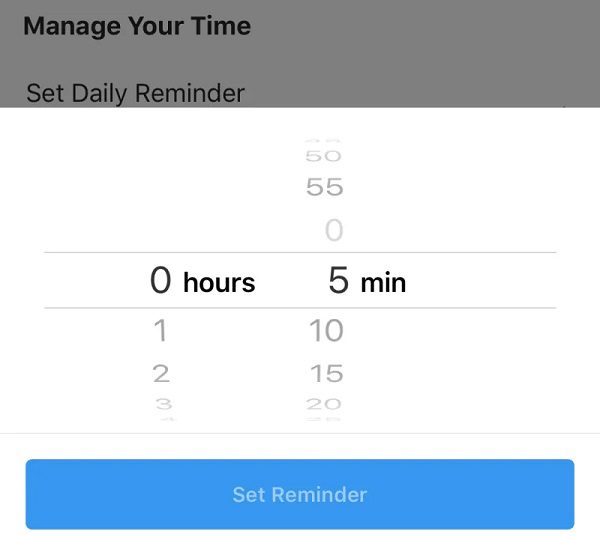Image resolution: width=600 pixels, height=537 pixels.
Task: Select 1 in the hours wheel
Action: click(x=161, y=330)
